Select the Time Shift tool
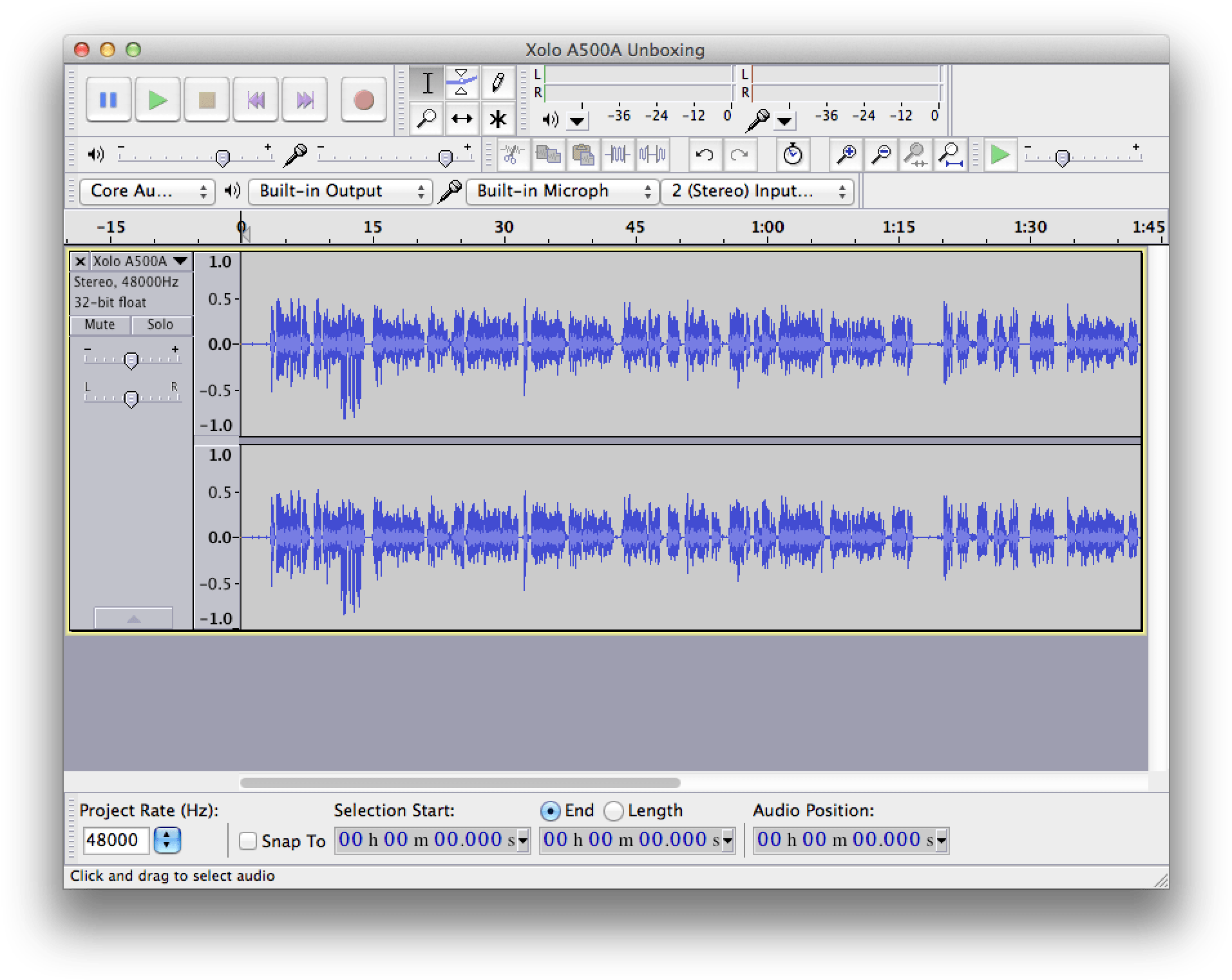 click(462, 119)
